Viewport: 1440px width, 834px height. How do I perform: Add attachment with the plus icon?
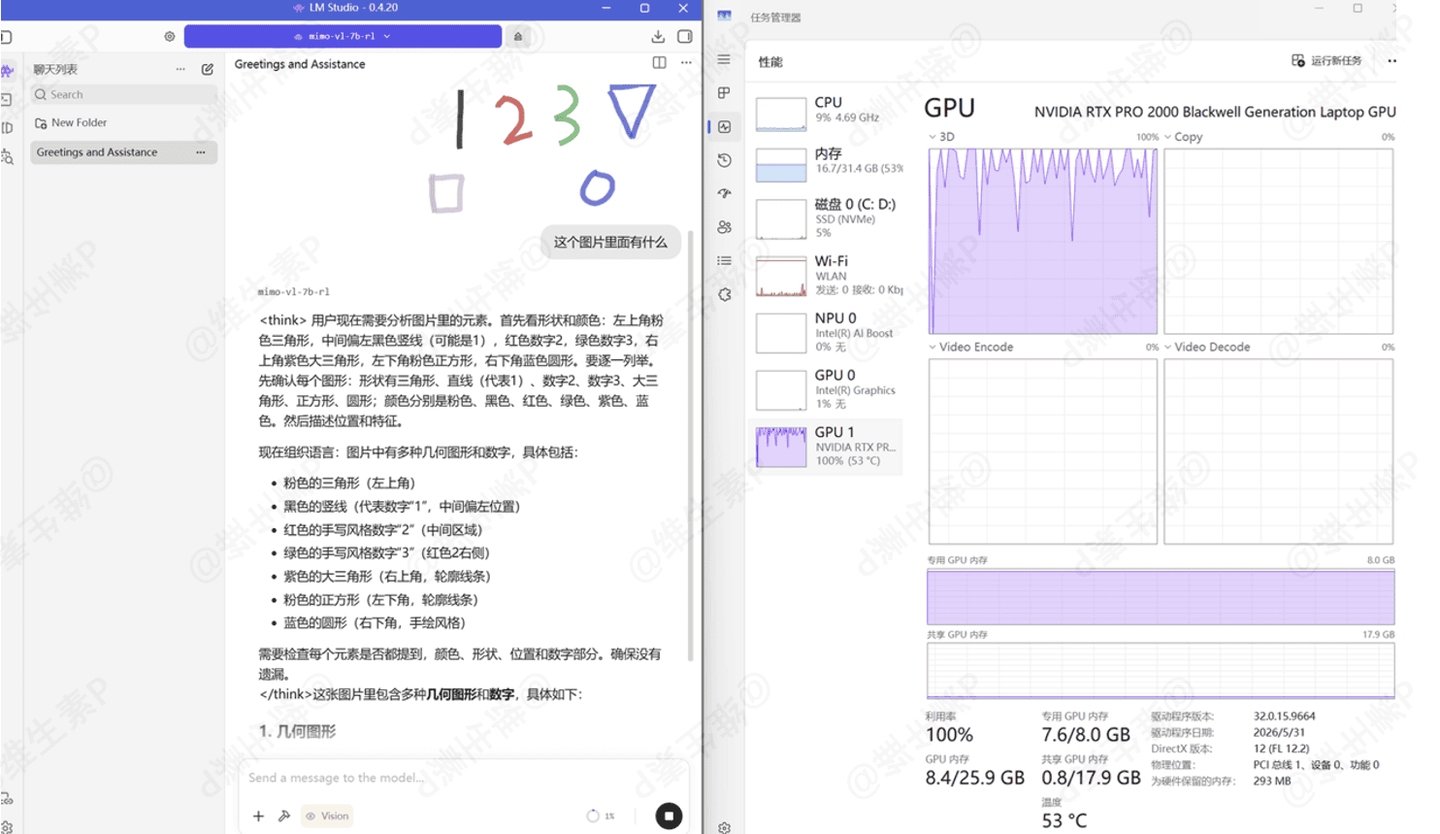(x=258, y=816)
